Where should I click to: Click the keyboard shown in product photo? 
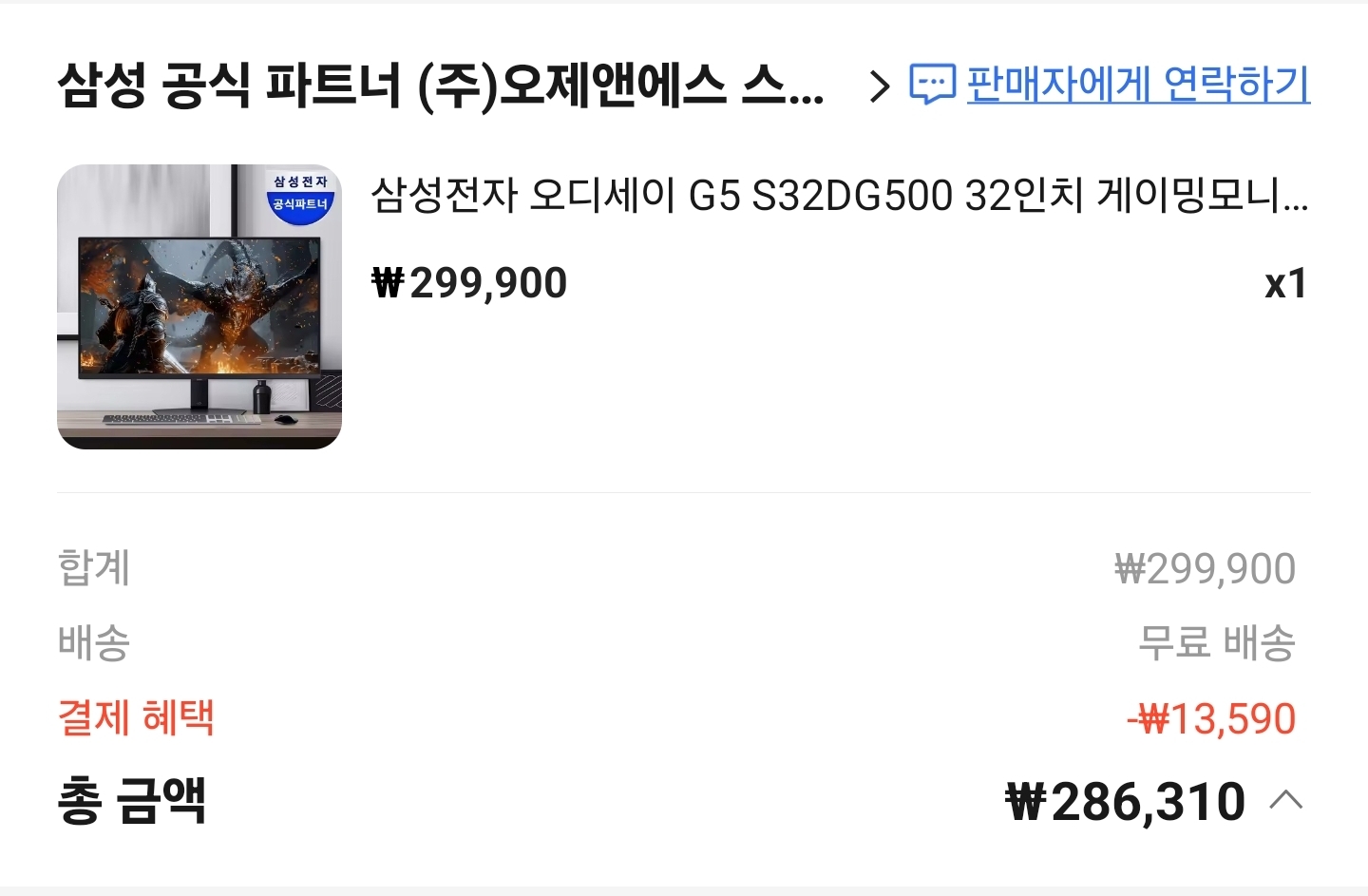pyautogui.click(x=180, y=419)
